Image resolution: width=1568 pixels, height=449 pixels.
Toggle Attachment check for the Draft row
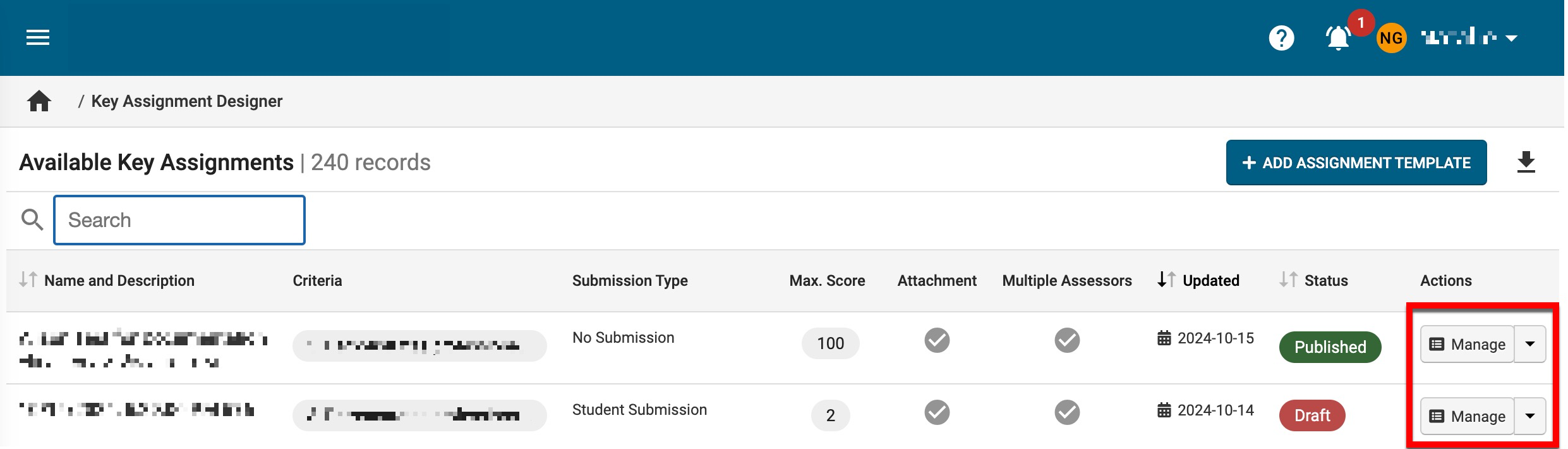pos(937,412)
